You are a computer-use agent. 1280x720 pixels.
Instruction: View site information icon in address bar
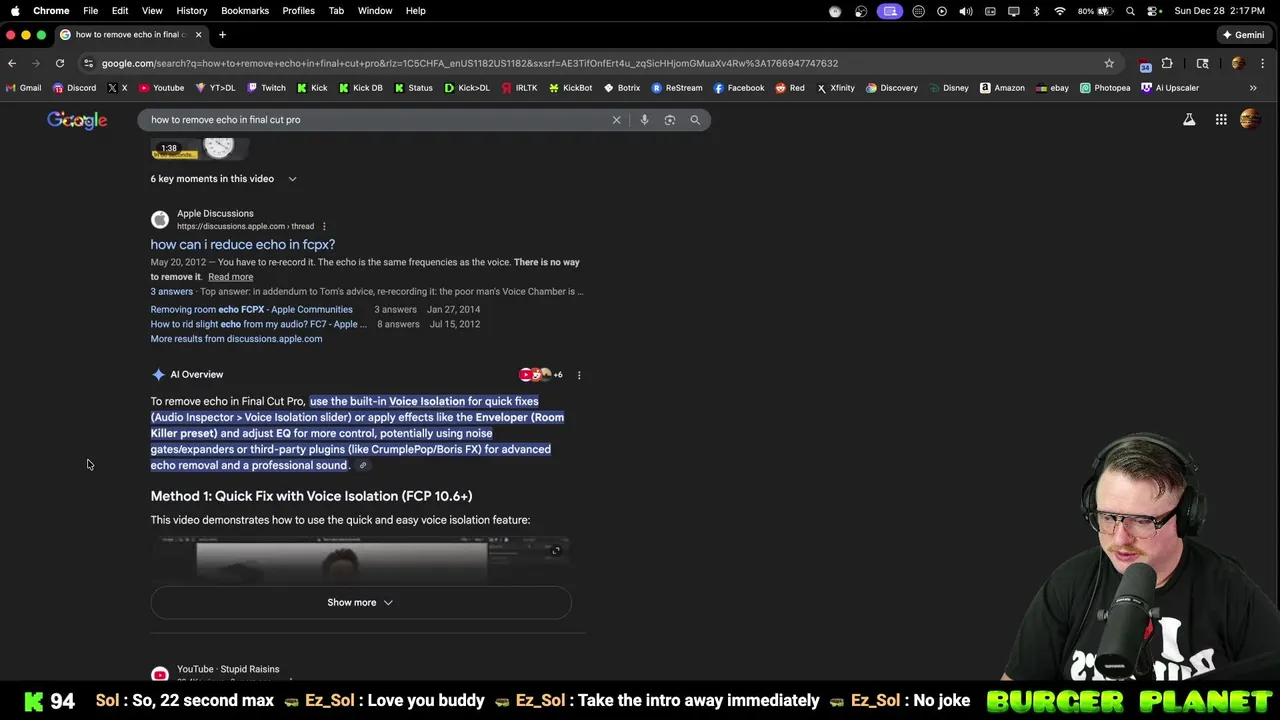click(89, 63)
